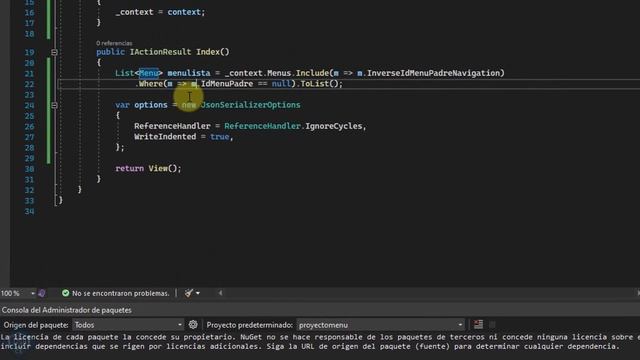The image size is (640, 360).
Task: Click 'JsonSerializerOptions' class name
Action: click(x=251, y=105)
